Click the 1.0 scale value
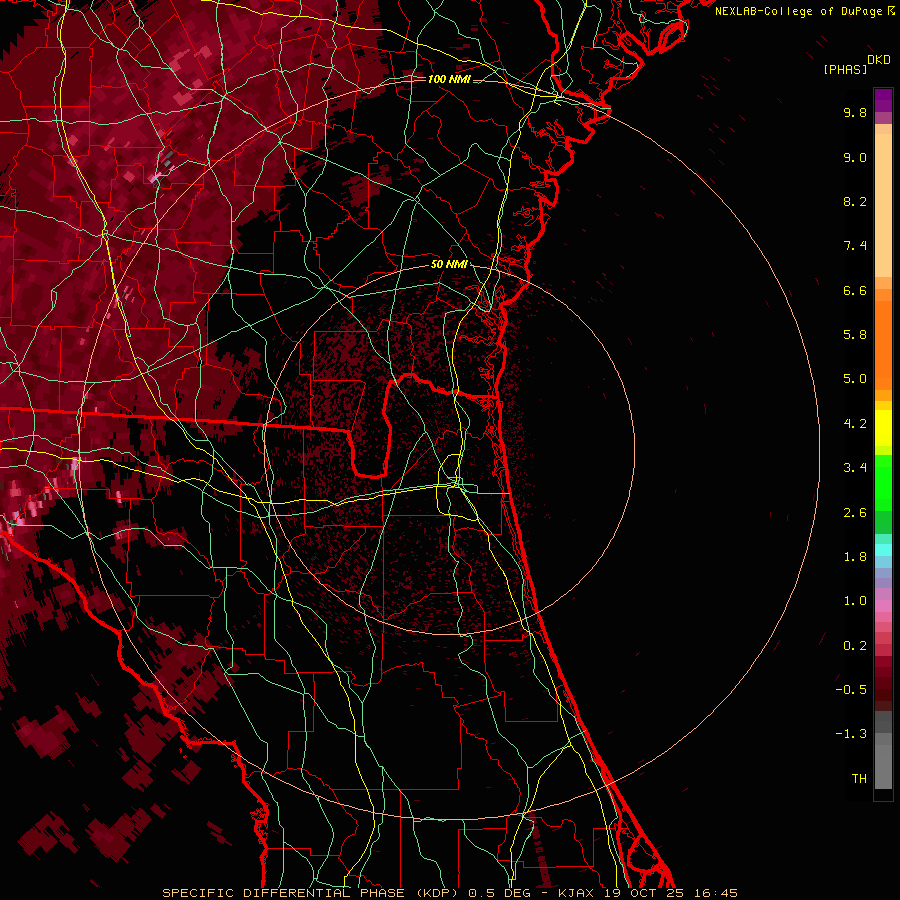The width and height of the screenshot is (900, 900). [855, 601]
